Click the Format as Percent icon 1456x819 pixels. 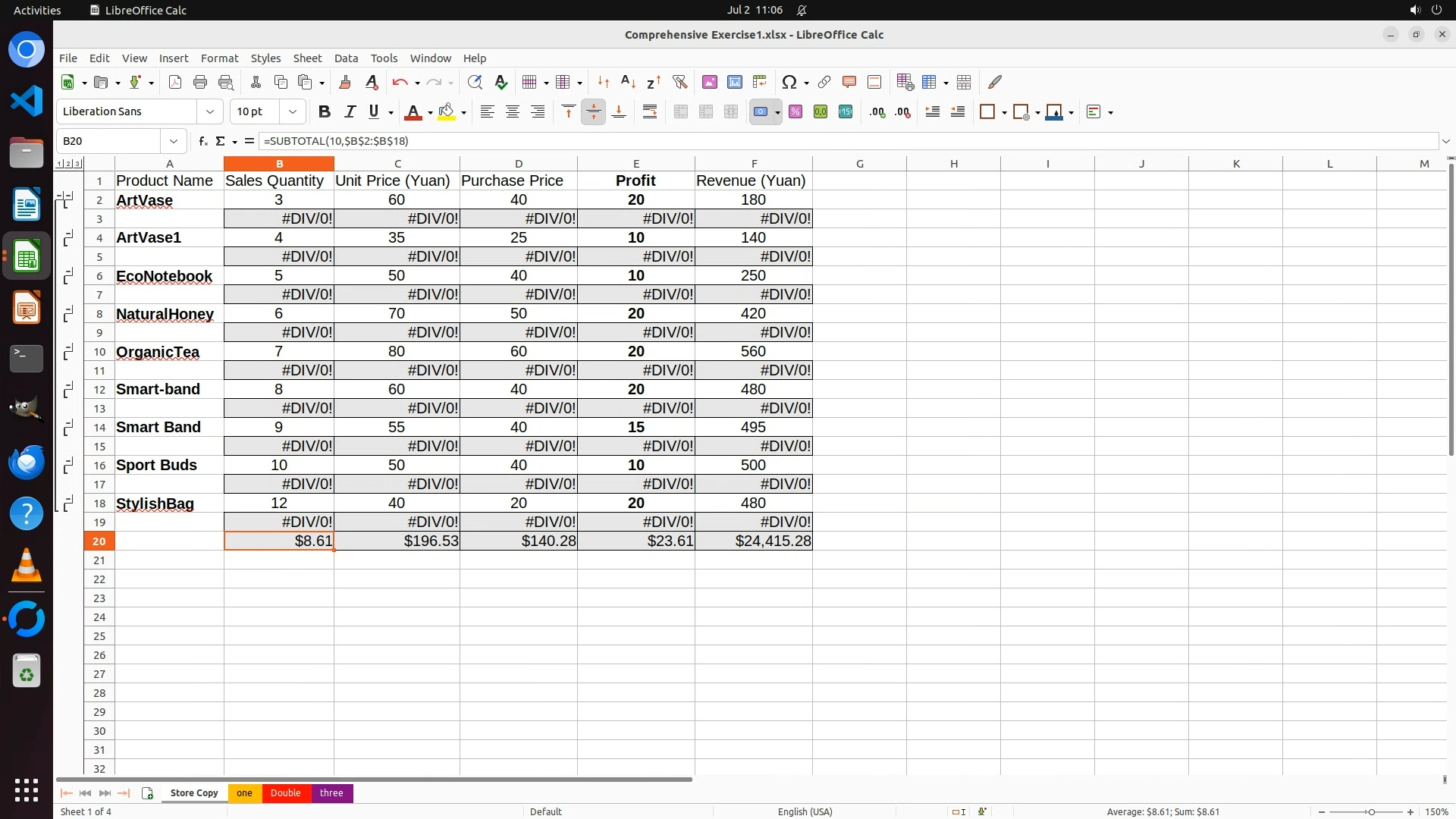point(795,111)
